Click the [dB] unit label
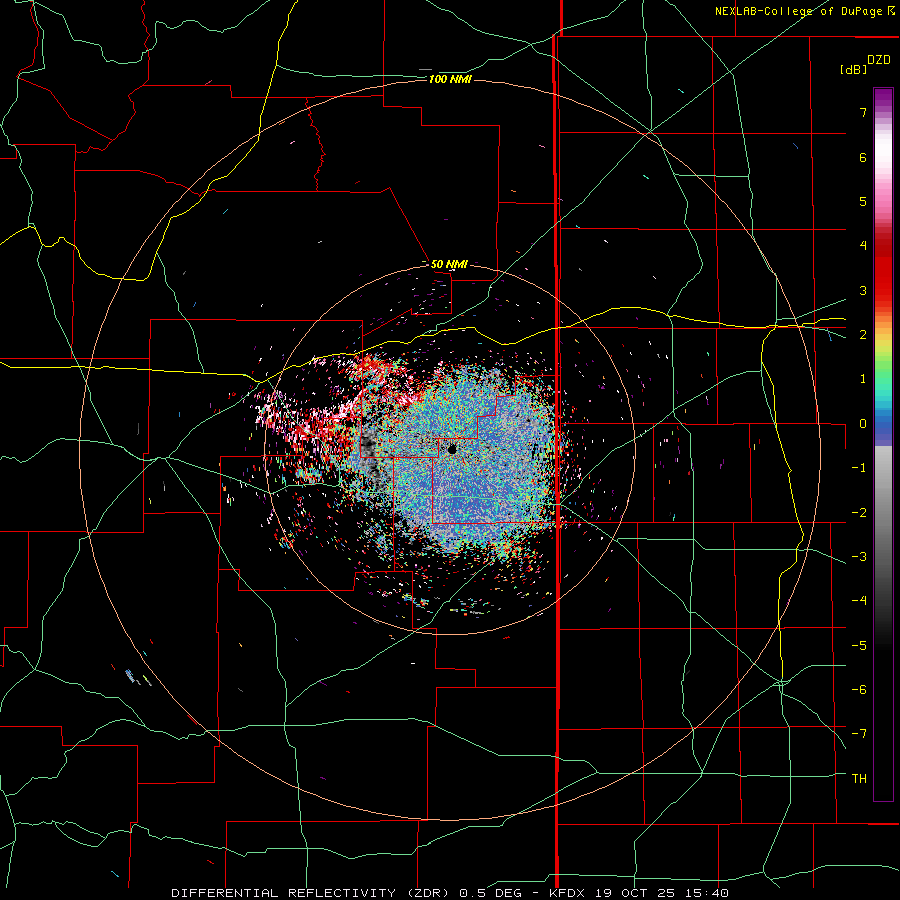Screen dimensions: 900x900 click(x=854, y=70)
